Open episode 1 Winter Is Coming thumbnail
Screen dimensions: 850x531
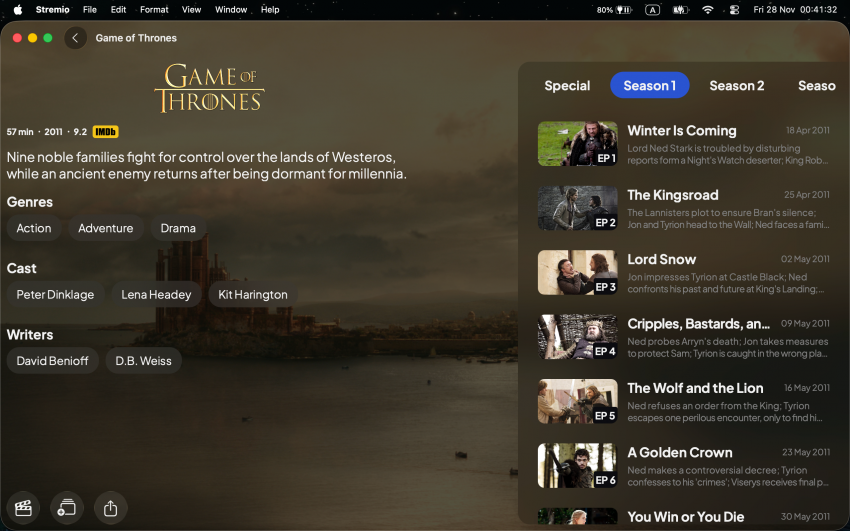[577, 144]
